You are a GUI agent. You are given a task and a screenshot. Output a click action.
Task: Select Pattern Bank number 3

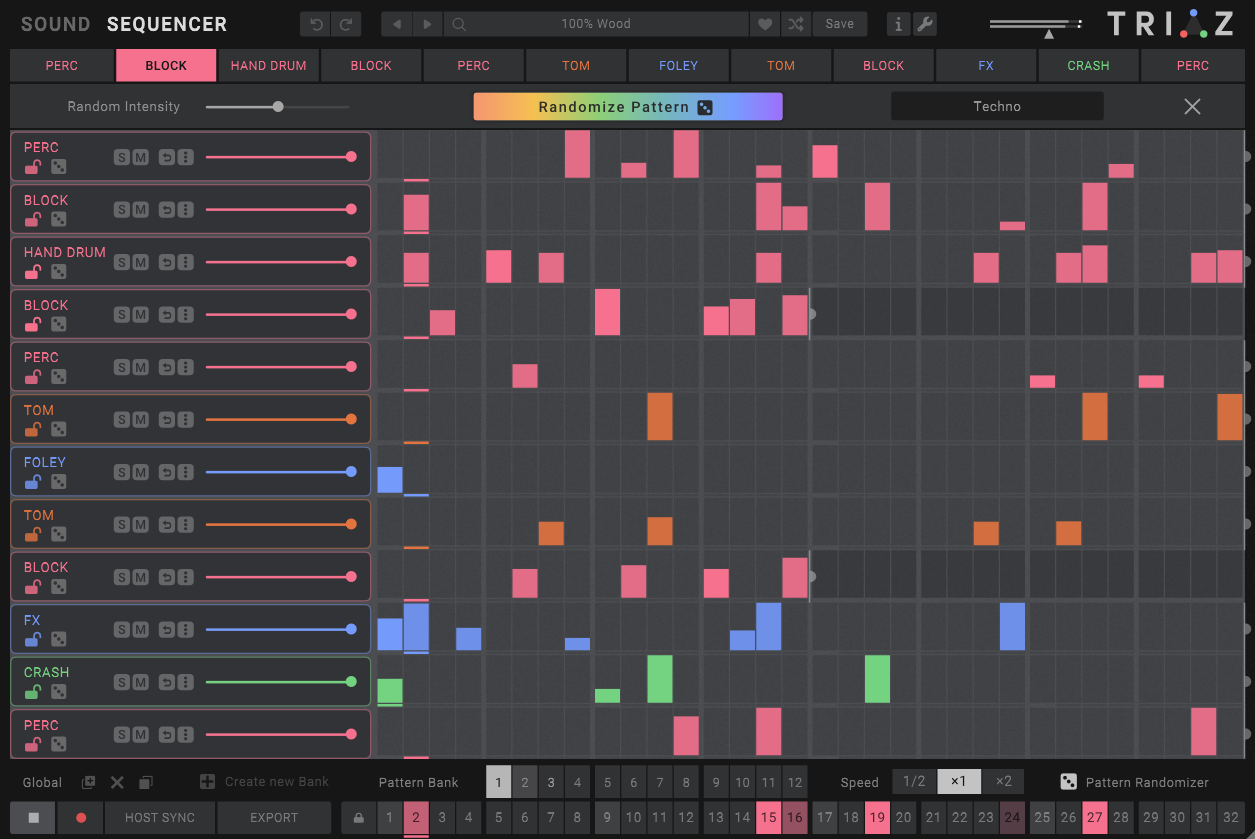(551, 782)
